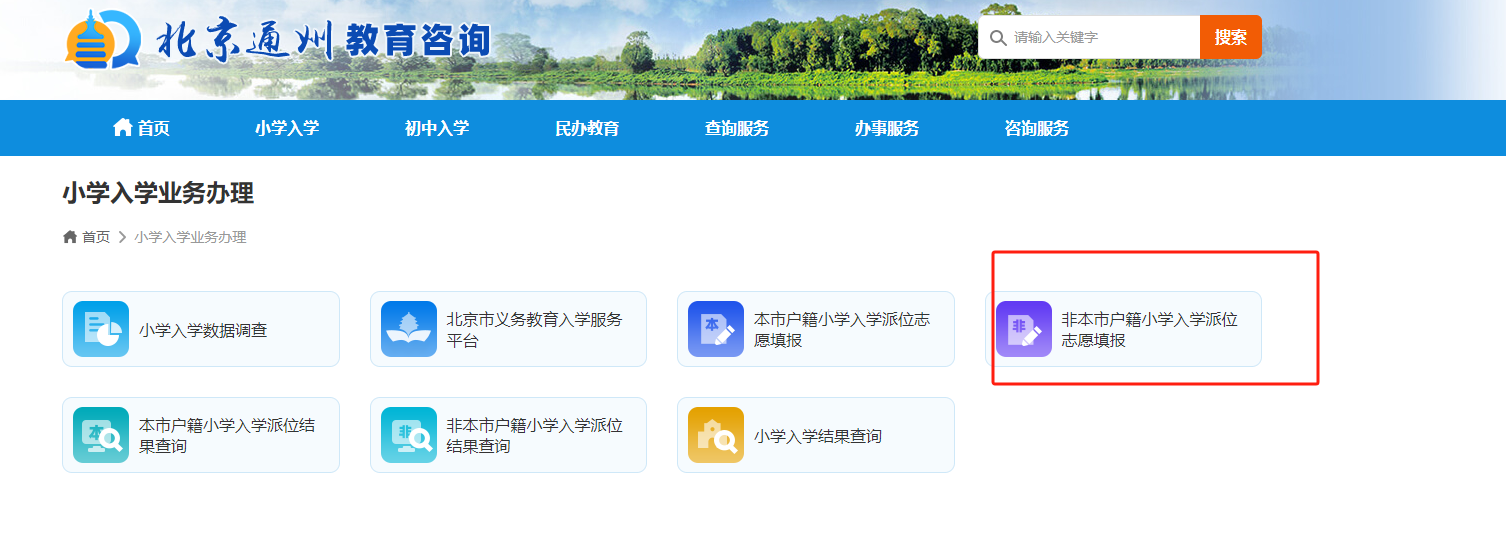The height and width of the screenshot is (547, 1506).
Task: Click 查询服务 in the navigation bar
Action: click(737, 128)
